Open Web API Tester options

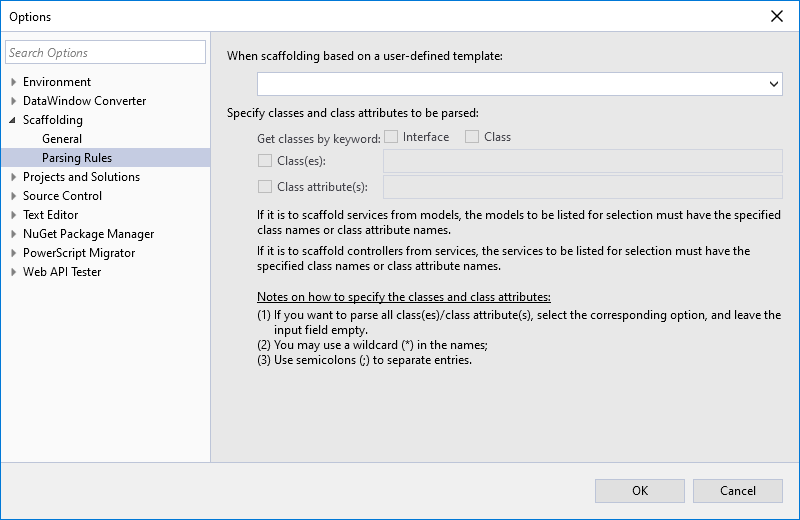[x=62, y=272]
